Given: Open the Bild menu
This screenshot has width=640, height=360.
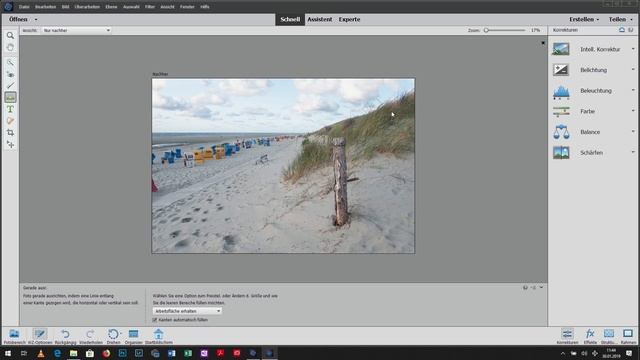Looking at the screenshot, I should click(65, 7).
